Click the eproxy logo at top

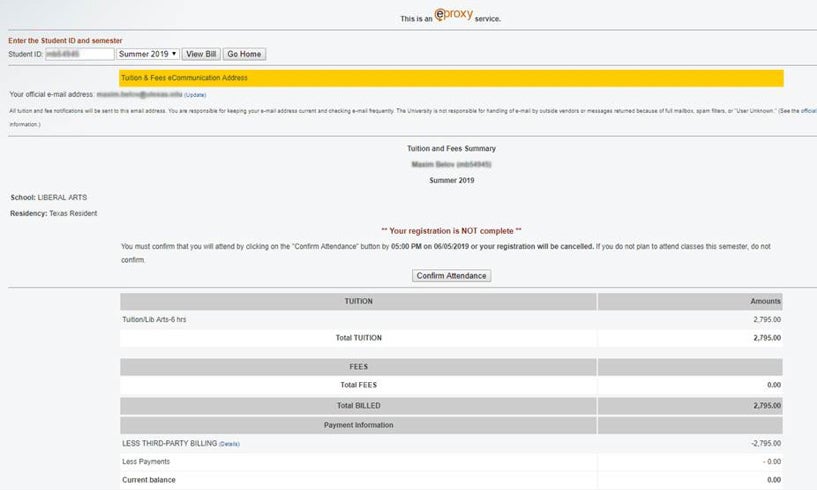[453, 15]
